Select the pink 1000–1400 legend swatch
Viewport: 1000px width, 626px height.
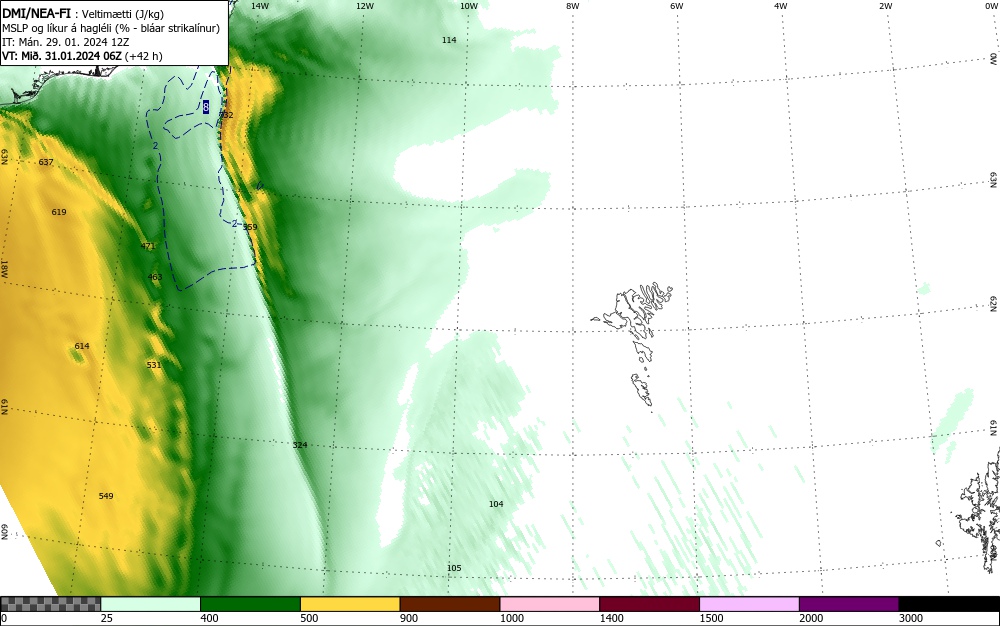coord(550,604)
